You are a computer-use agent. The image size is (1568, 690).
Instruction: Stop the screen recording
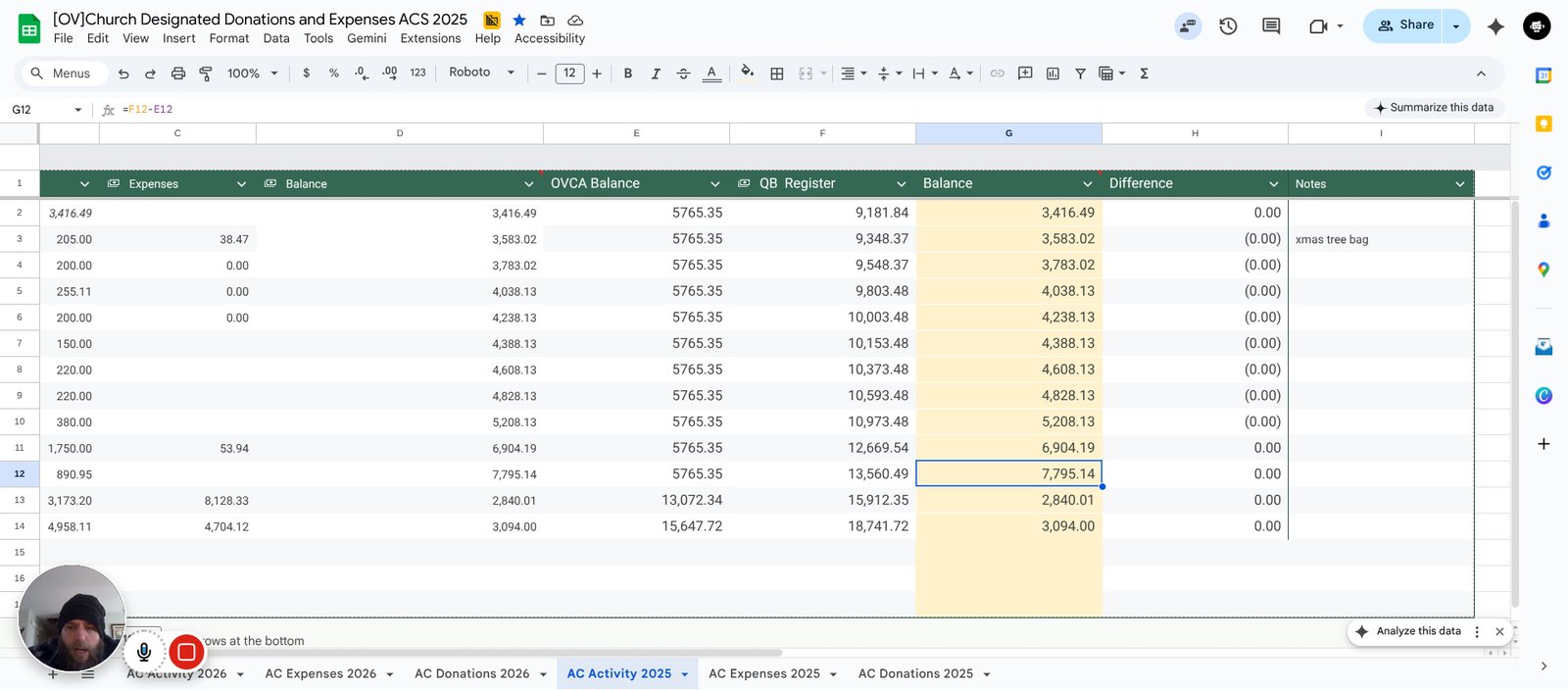[x=186, y=652]
